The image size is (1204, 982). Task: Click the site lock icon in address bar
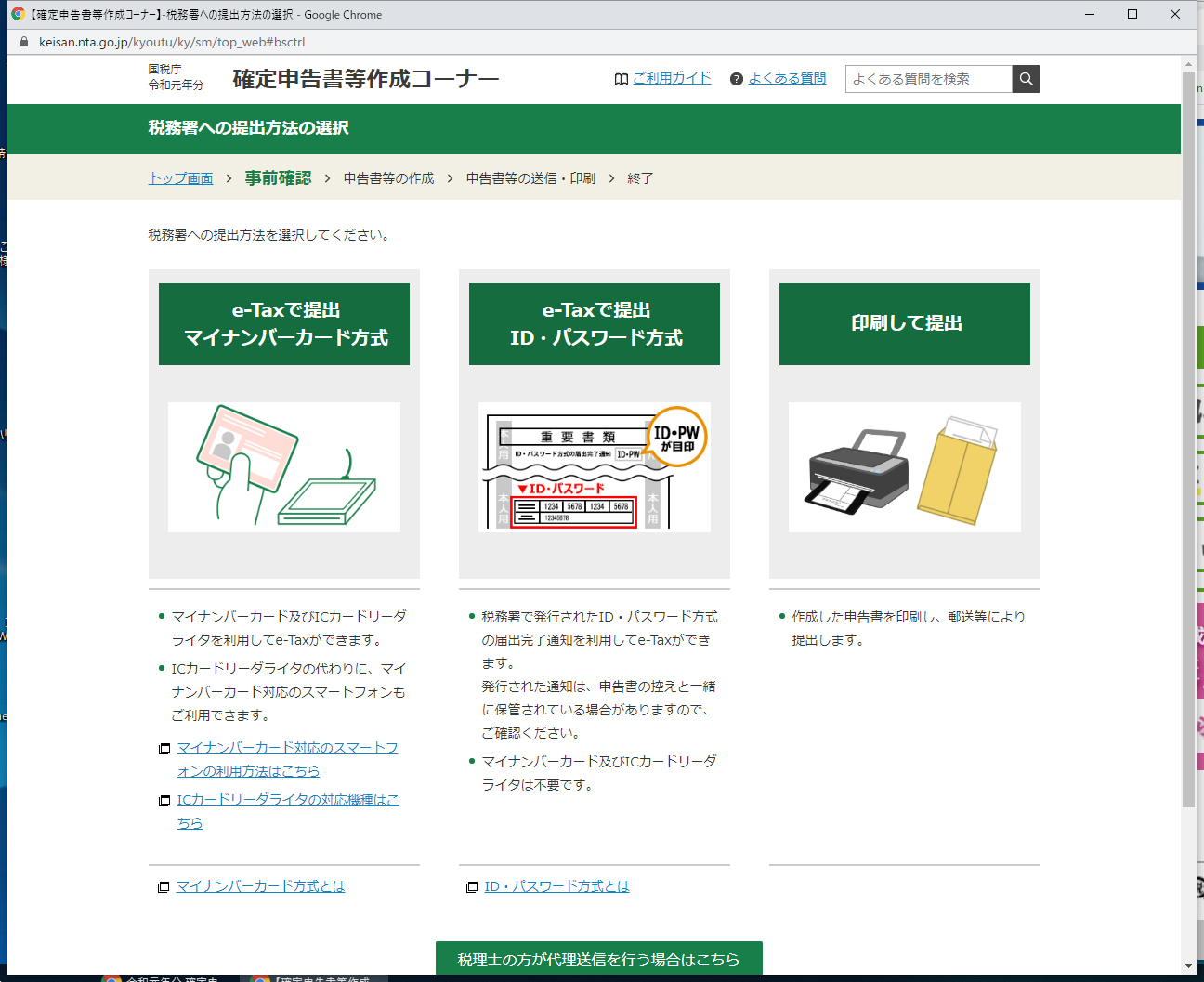[x=24, y=42]
